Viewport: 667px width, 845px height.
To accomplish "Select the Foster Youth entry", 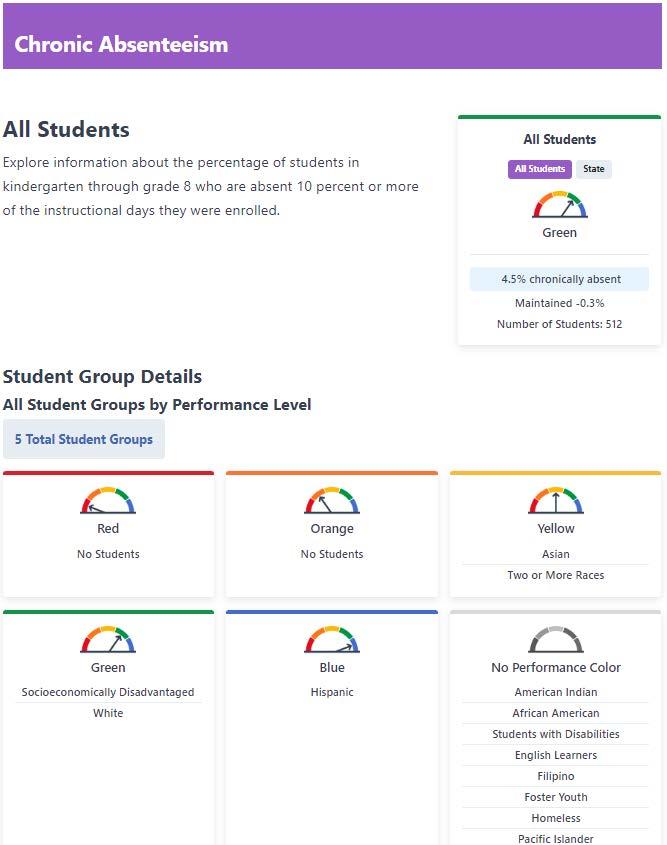I will [x=555, y=797].
